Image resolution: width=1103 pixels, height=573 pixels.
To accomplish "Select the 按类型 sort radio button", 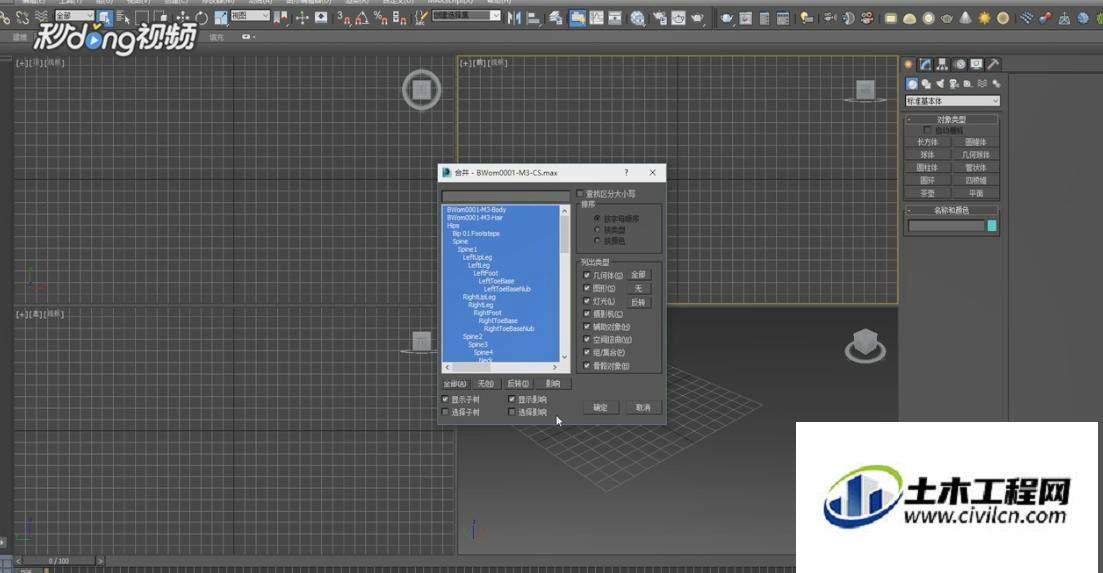I will pyautogui.click(x=597, y=230).
